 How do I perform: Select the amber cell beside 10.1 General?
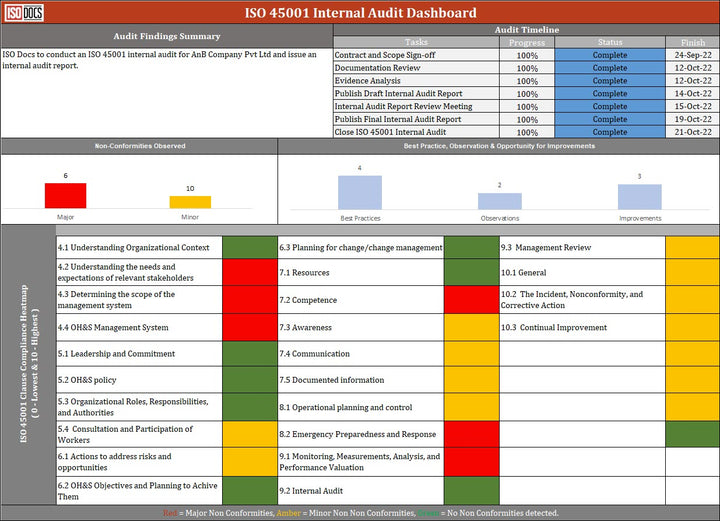[692, 273]
